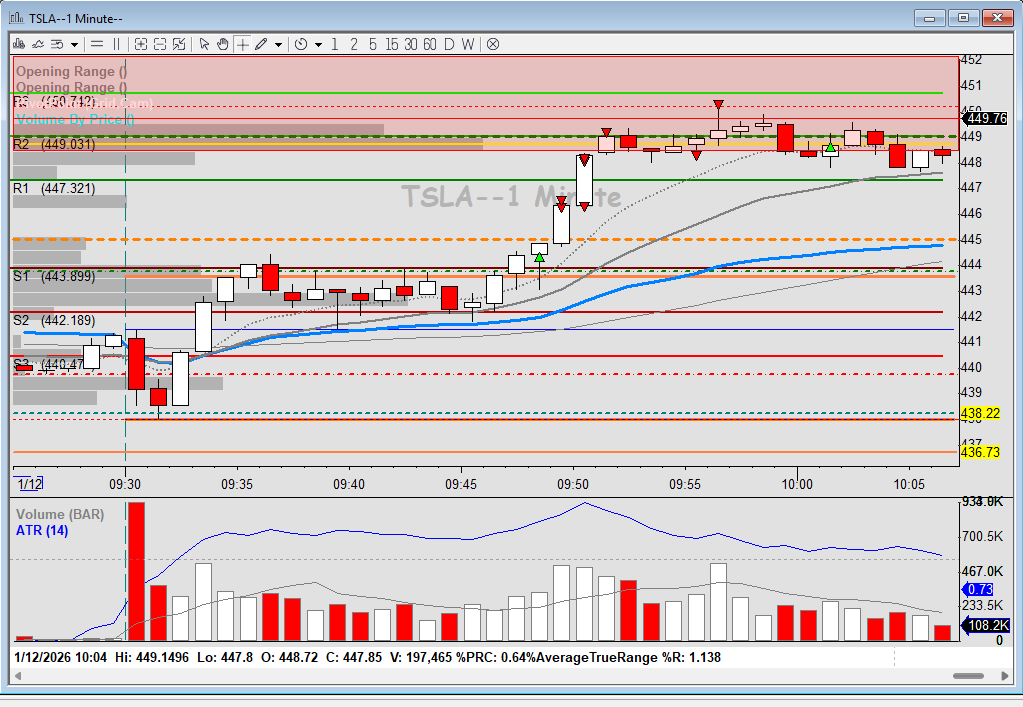Switch to 2 minute interval
Viewport: 1023px width, 707px height.
[354, 44]
